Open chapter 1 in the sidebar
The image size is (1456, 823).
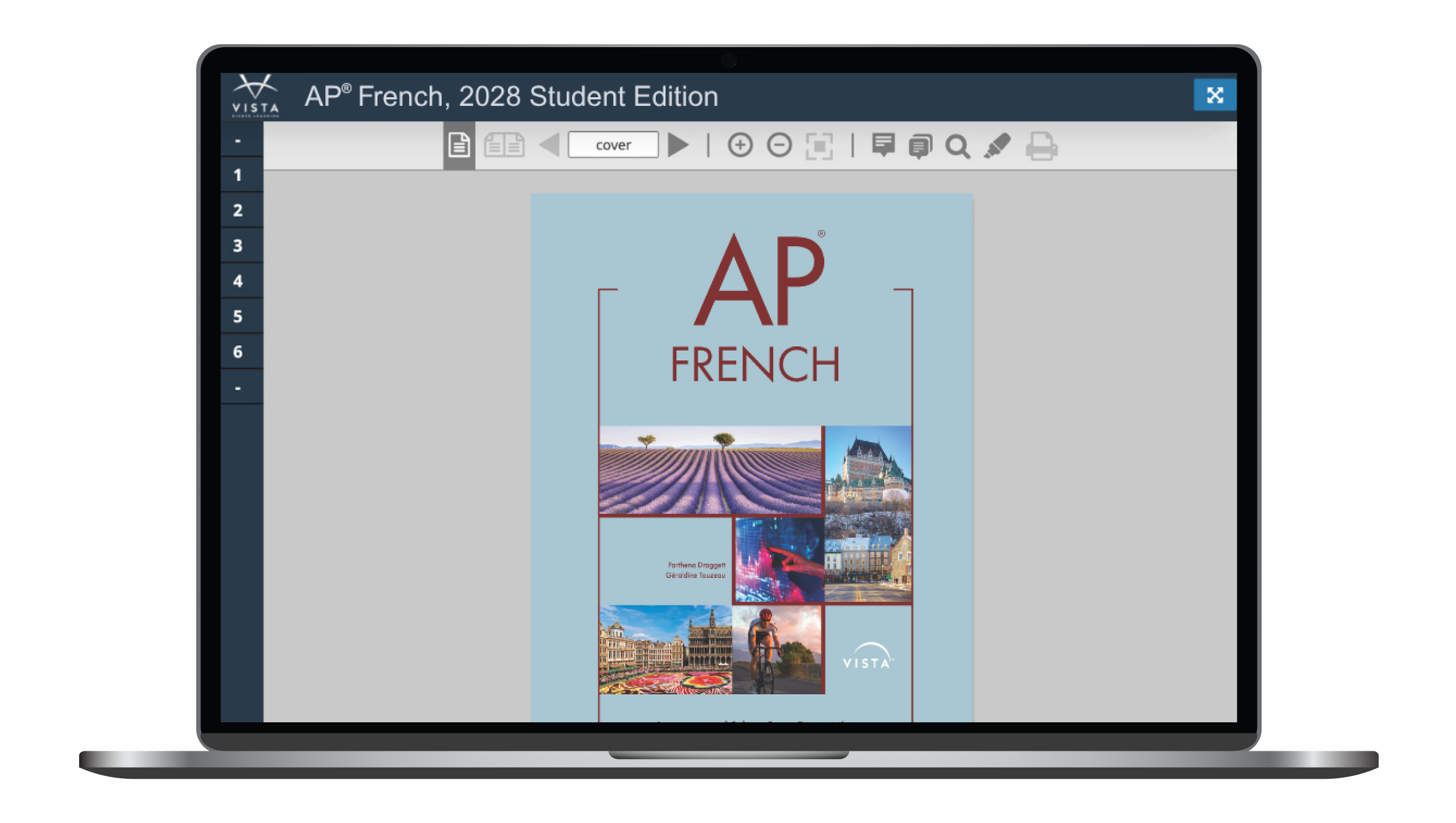coord(242,175)
